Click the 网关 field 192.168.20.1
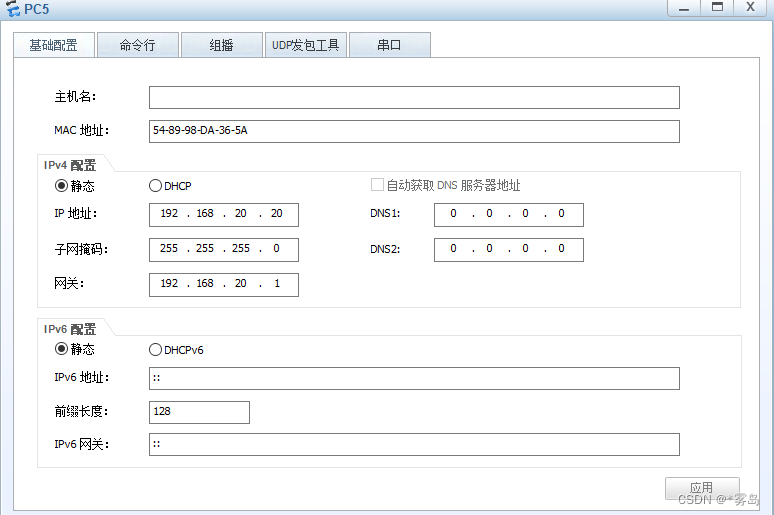Image resolution: width=774 pixels, height=515 pixels. (x=224, y=285)
